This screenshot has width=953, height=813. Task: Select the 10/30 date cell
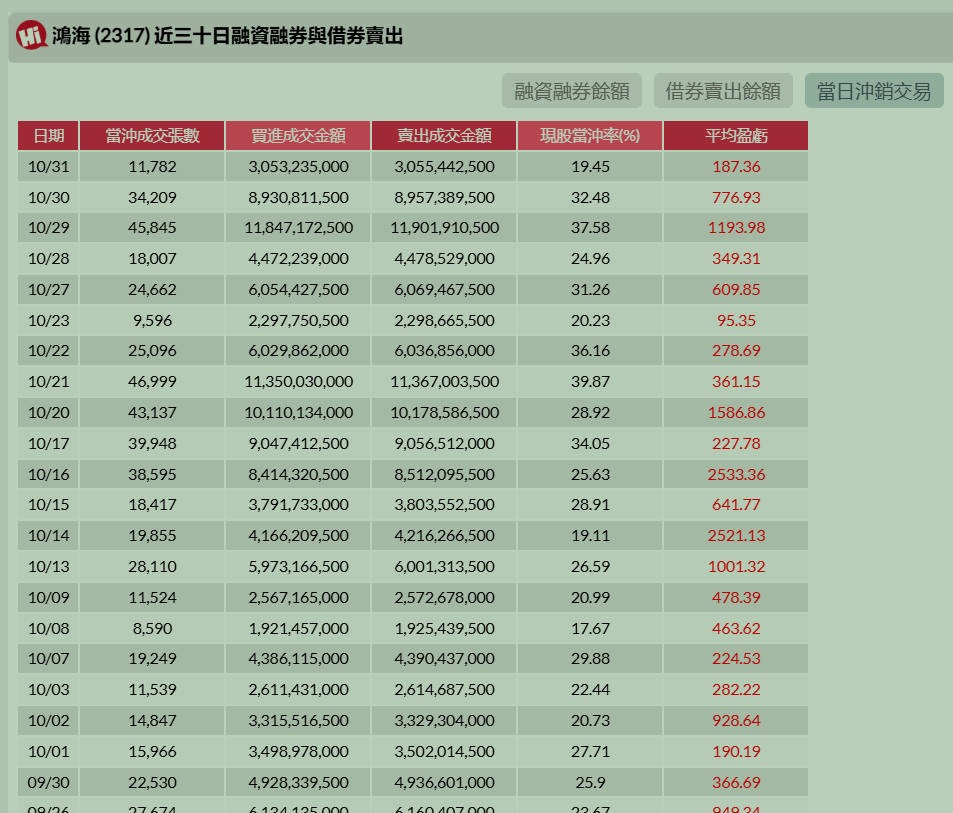coord(49,197)
